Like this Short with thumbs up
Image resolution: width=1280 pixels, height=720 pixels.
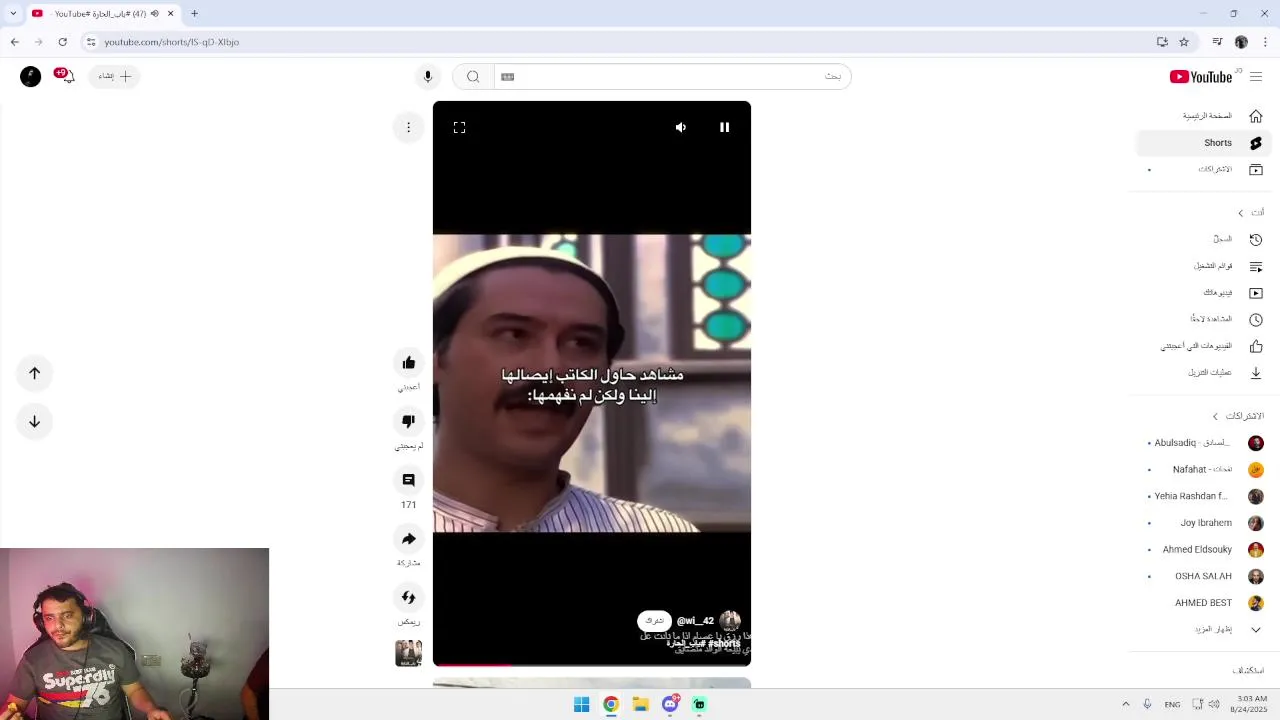point(408,363)
